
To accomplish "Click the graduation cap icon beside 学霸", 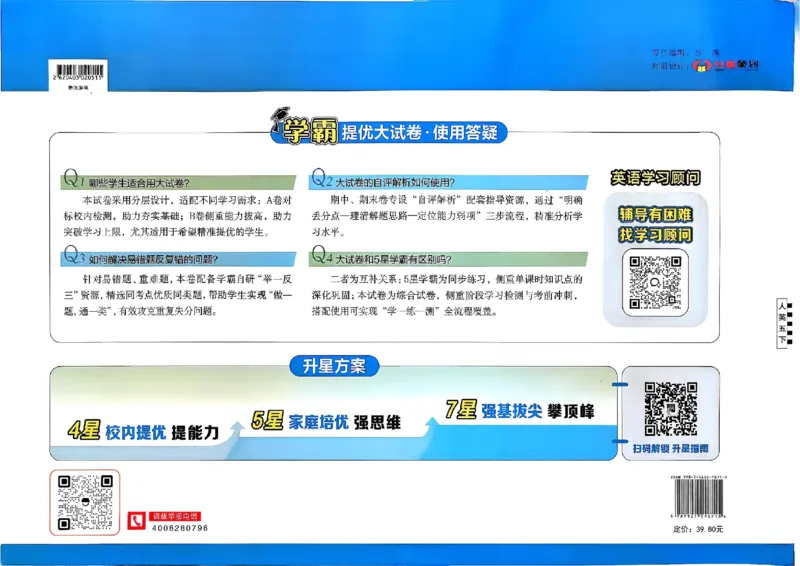I will (280, 119).
